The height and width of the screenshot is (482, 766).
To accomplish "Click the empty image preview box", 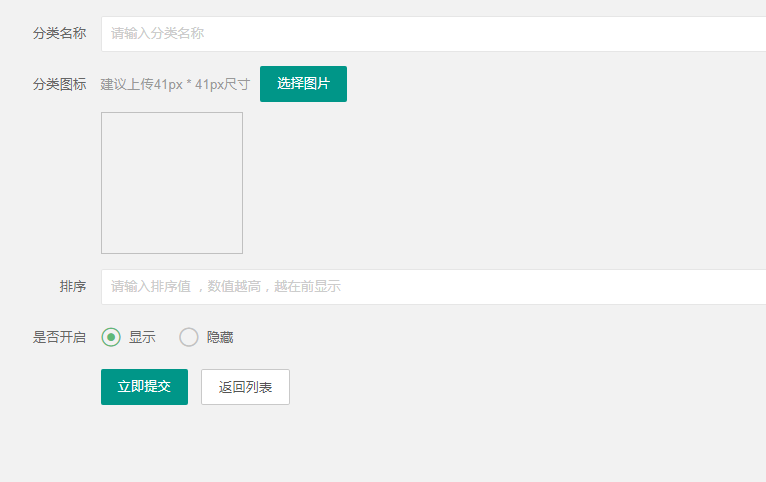I will [172, 183].
